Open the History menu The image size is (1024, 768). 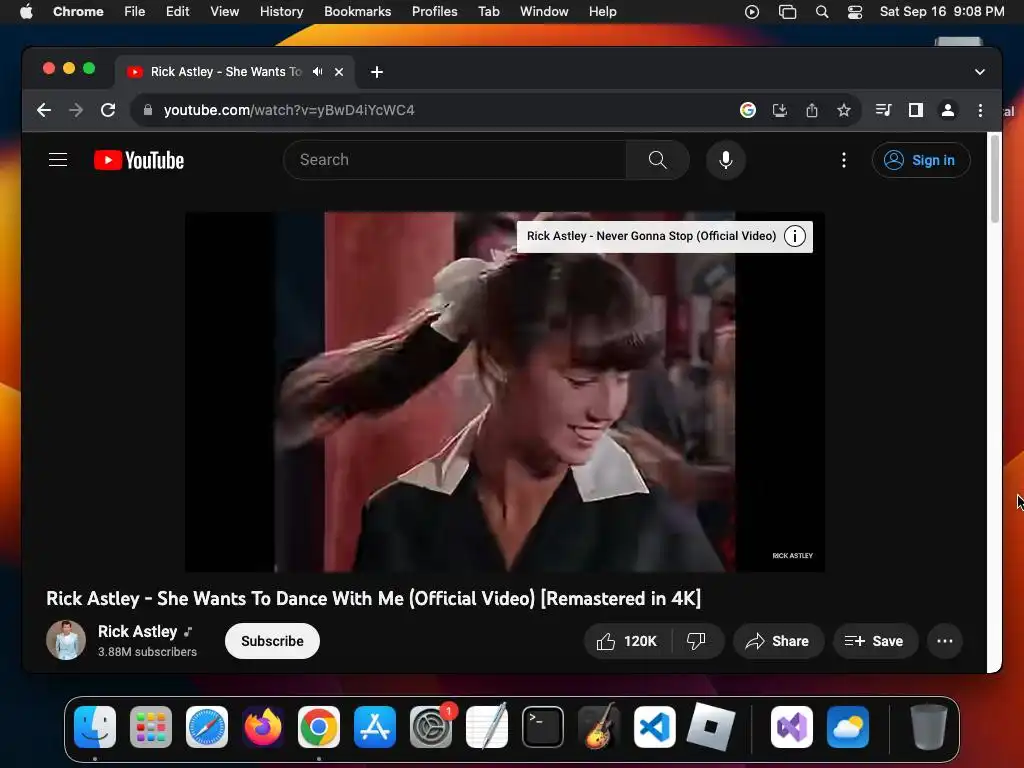click(281, 12)
